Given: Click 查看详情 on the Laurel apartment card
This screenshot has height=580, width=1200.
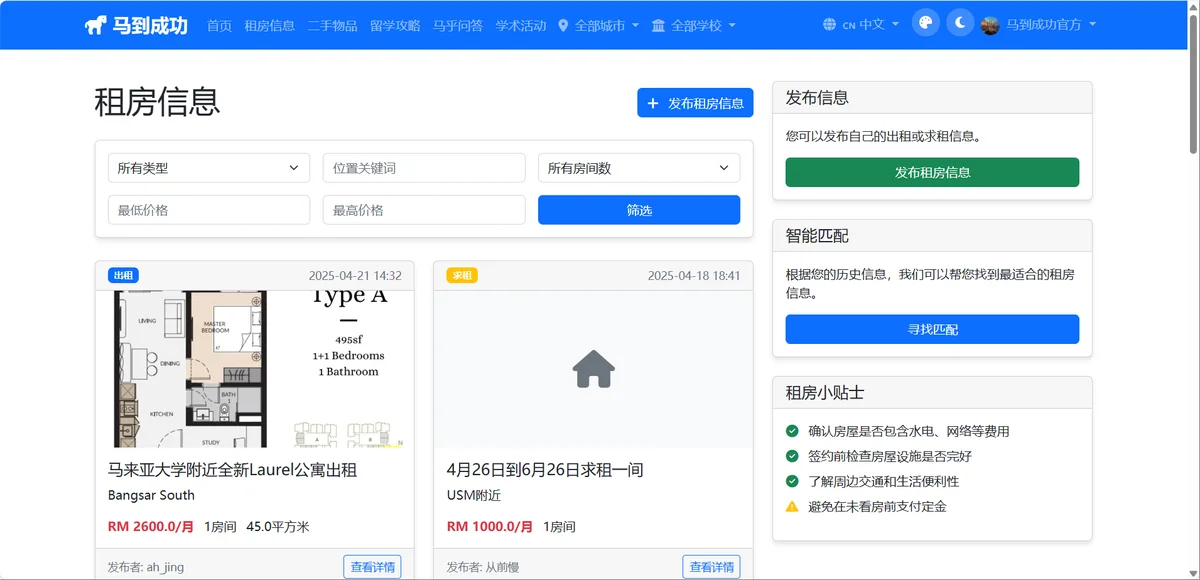Looking at the screenshot, I should [372, 567].
